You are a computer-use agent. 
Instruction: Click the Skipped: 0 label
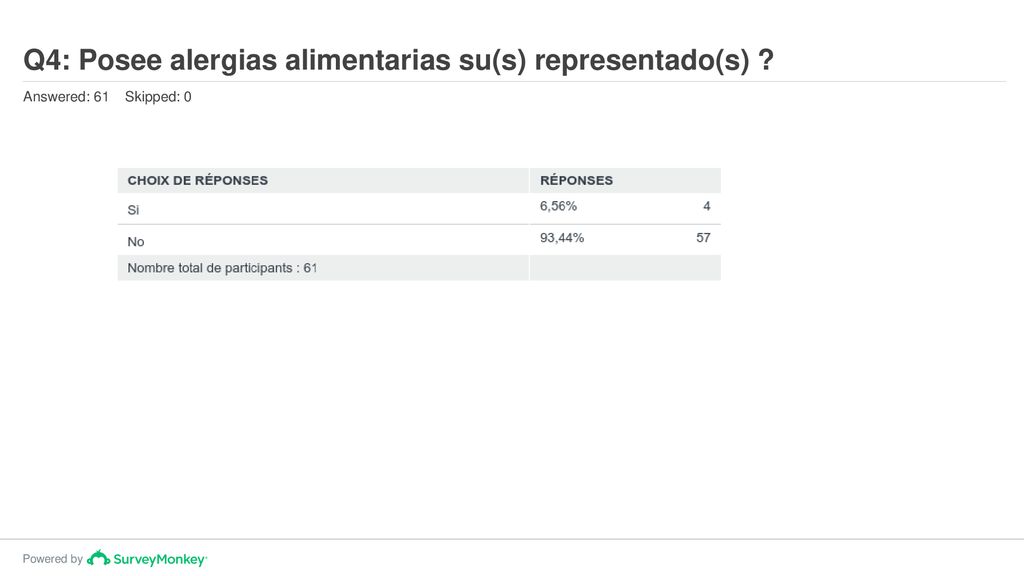(x=158, y=97)
